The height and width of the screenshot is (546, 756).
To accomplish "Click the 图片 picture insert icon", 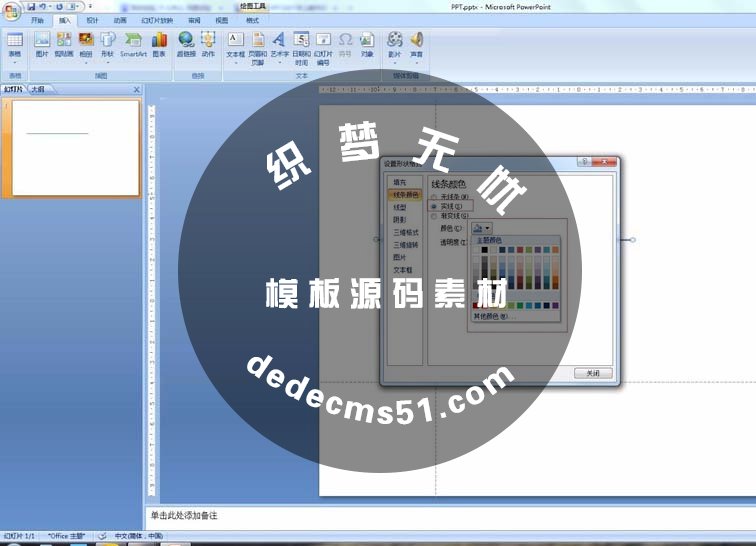I will tap(42, 43).
